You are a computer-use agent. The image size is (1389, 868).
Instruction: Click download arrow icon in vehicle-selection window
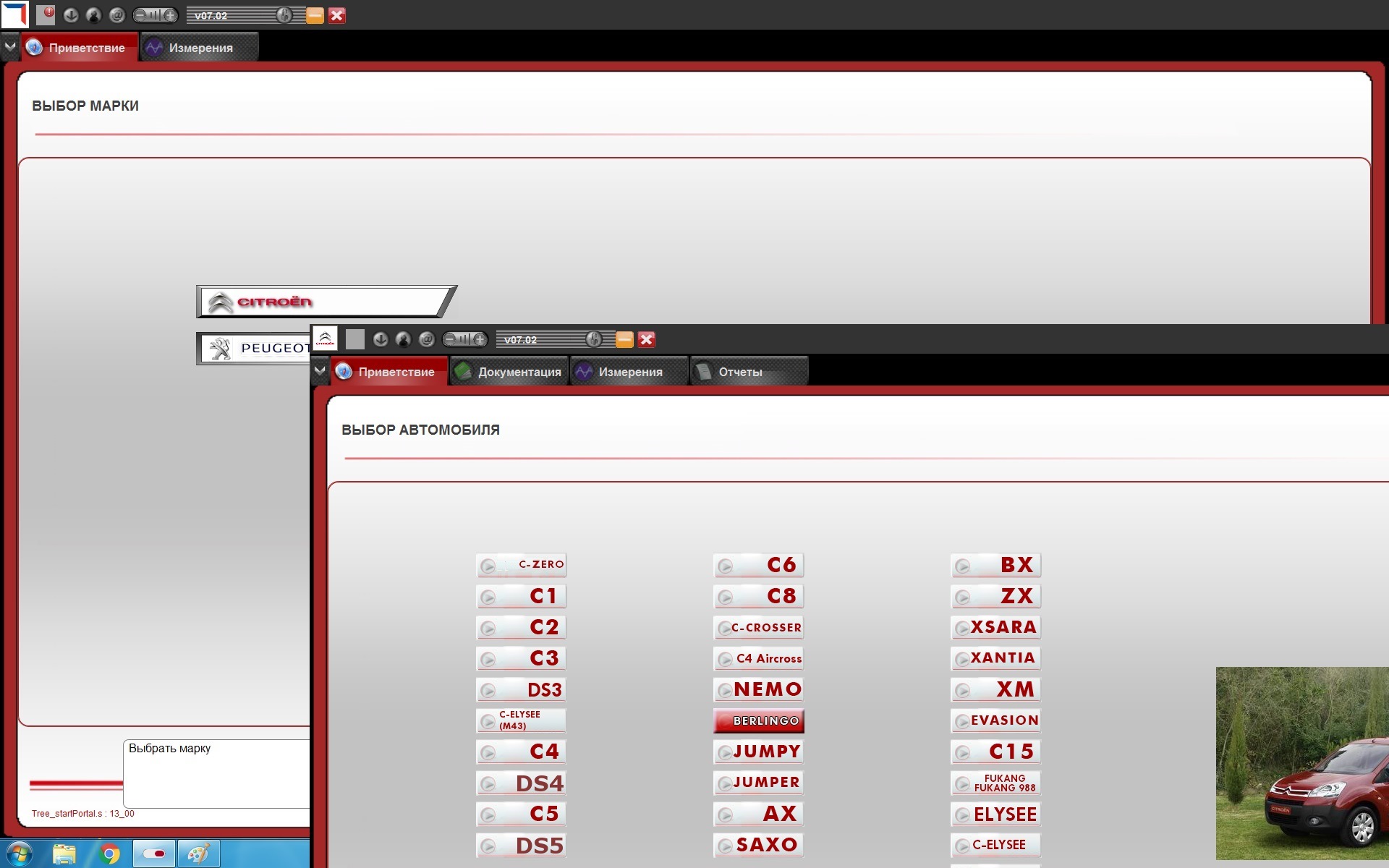(381, 339)
